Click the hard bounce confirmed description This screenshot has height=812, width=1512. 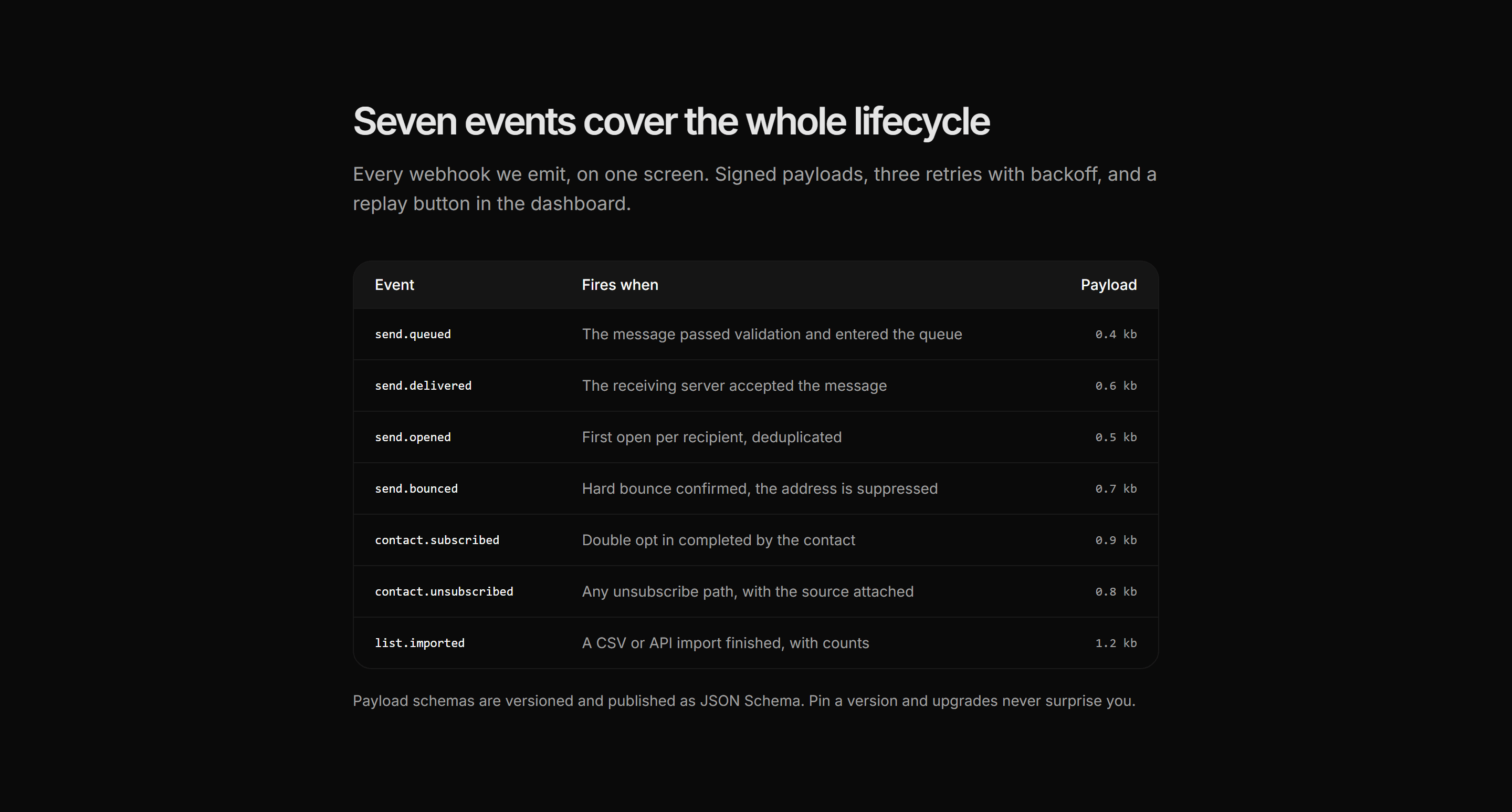coord(760,488)
